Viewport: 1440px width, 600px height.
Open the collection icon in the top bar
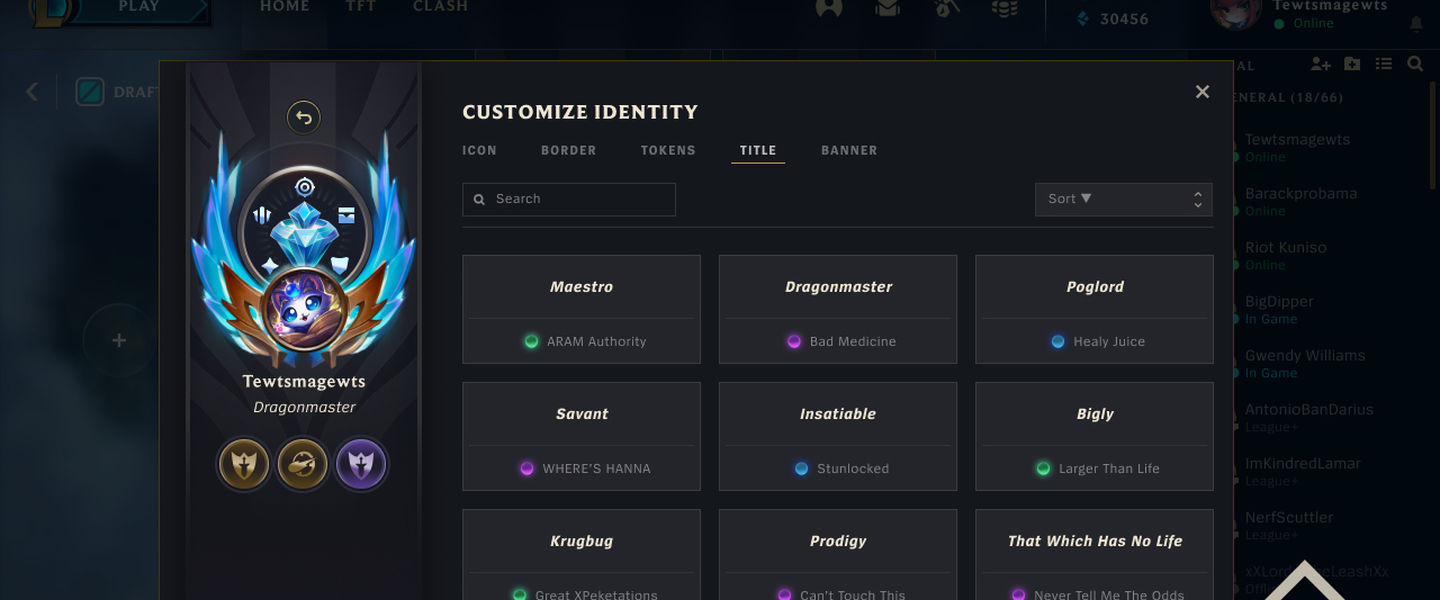[x=887, y=8]
